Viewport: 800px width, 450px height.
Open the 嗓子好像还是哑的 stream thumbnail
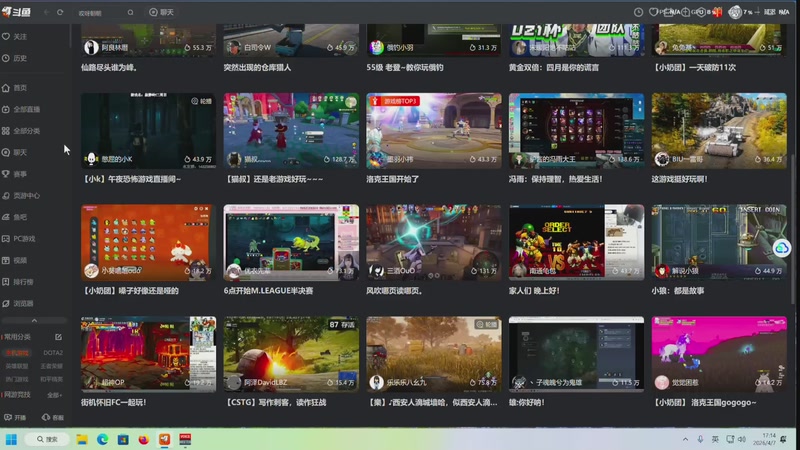(148, 242)
